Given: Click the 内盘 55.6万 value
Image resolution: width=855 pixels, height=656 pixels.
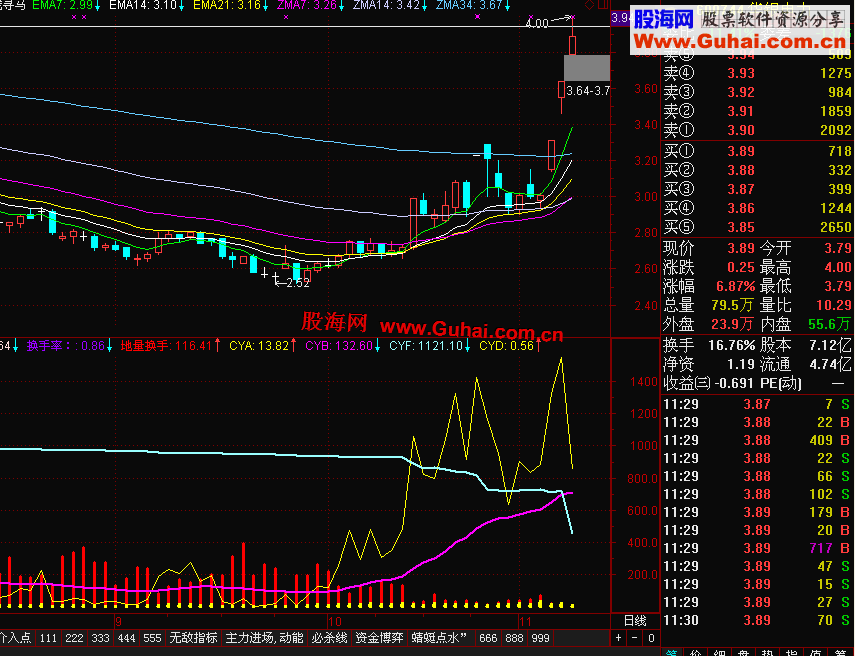Looking at the screenshot, I should [829, 324].
